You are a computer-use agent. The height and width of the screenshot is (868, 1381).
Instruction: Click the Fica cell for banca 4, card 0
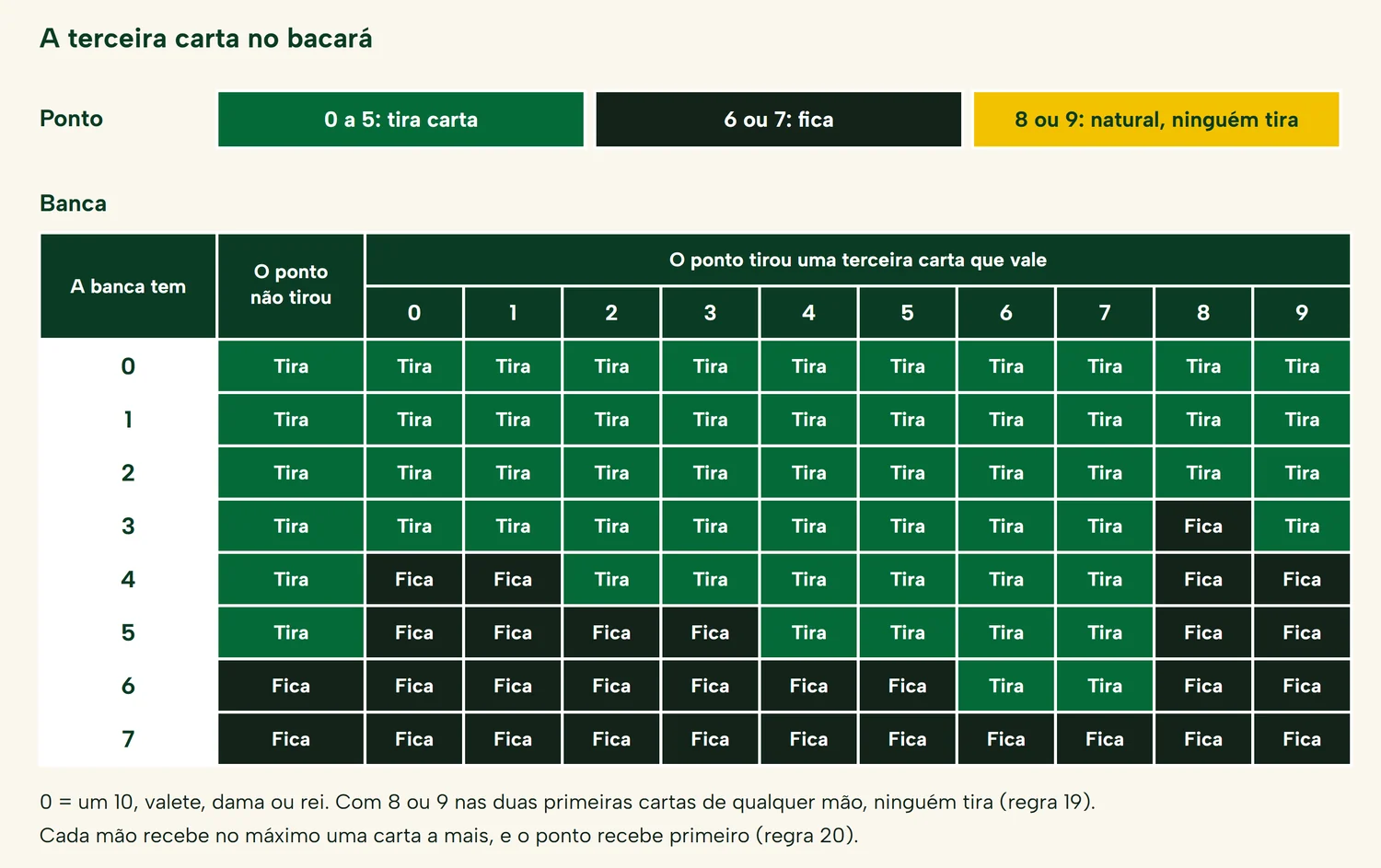(414, 580)
